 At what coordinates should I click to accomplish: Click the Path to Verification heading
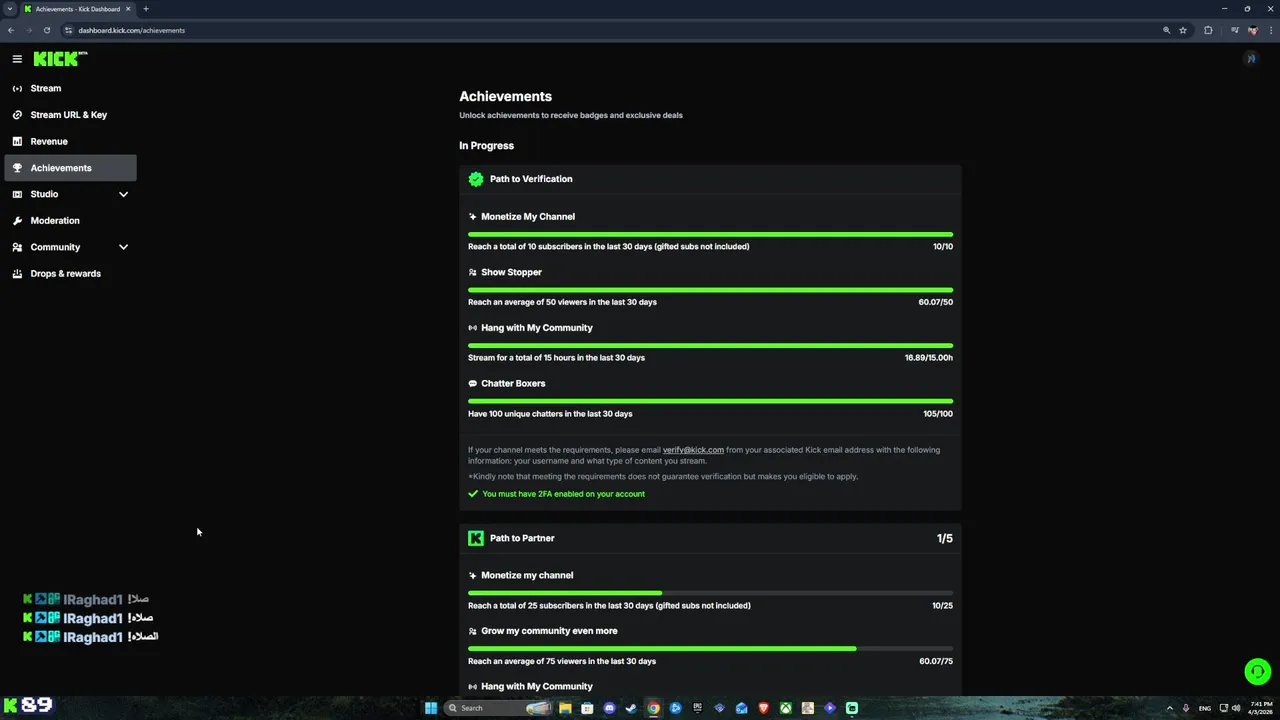[531, 179]
